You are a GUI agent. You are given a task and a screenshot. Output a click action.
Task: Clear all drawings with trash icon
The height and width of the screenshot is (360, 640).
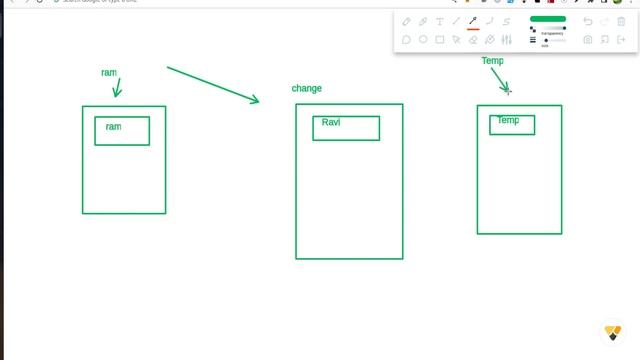click(x=621, y=22)
